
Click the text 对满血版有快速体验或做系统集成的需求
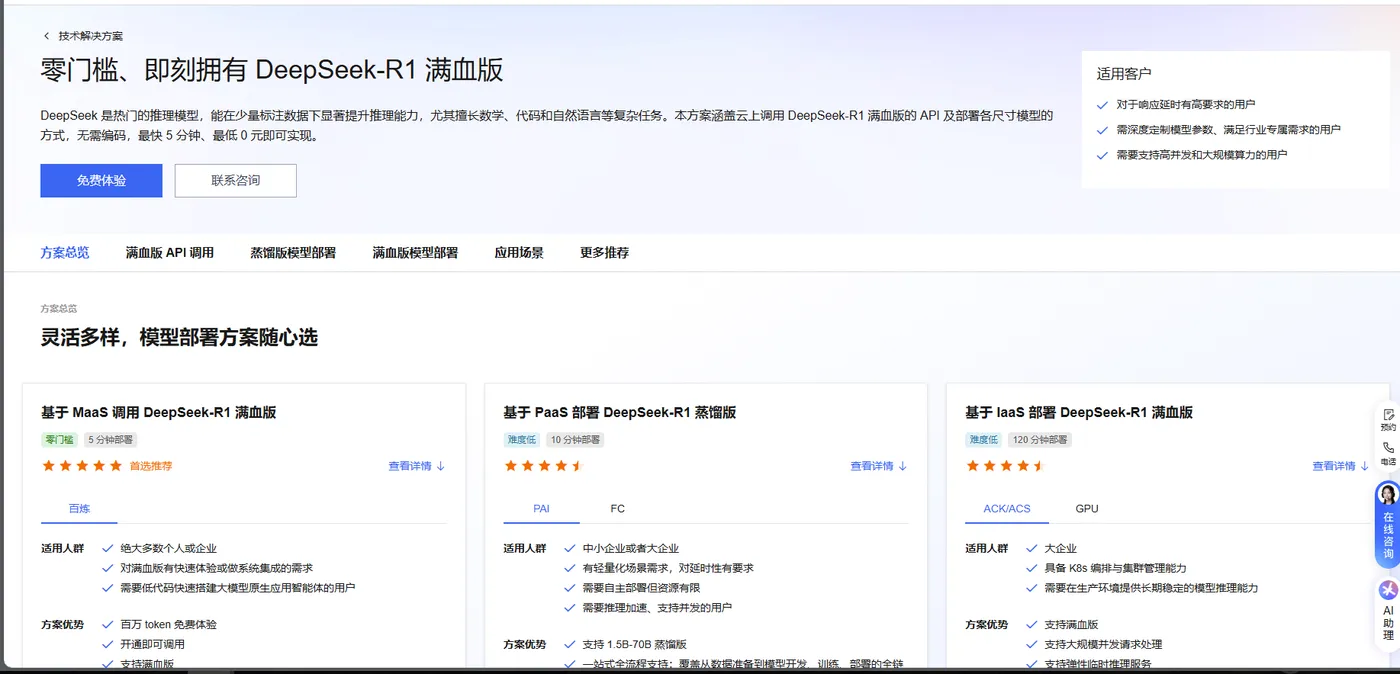coord(217,568)
